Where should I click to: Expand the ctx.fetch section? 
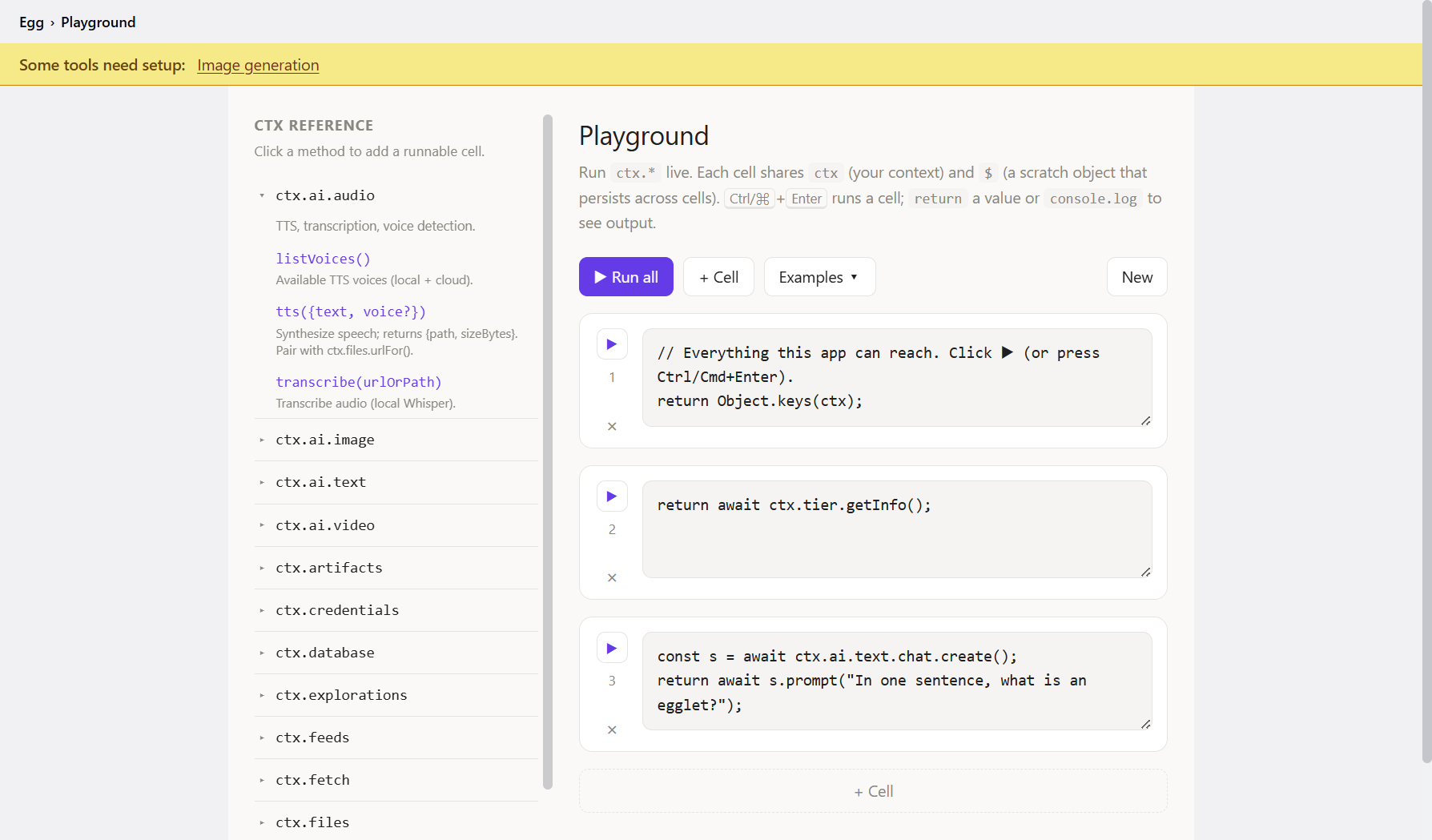point(396,780)
